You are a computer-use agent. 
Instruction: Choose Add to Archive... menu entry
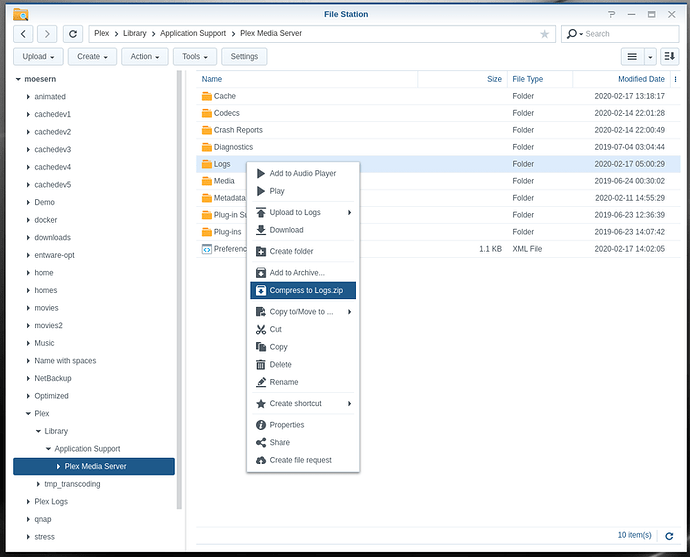point(303,273)
